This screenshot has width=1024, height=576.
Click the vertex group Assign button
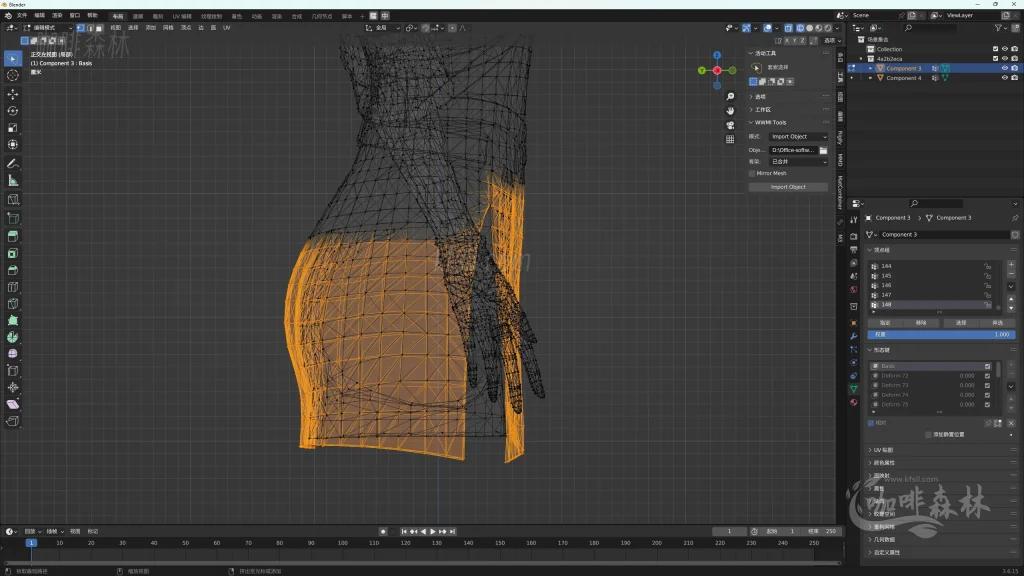click(x=885, y=323)
